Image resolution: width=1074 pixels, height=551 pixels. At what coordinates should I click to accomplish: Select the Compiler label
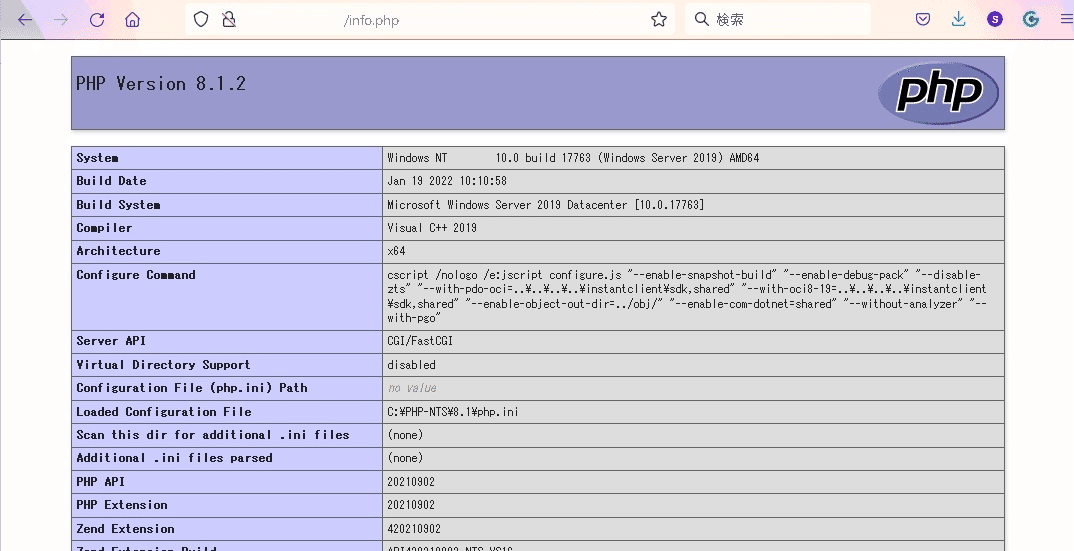[104, 228]
